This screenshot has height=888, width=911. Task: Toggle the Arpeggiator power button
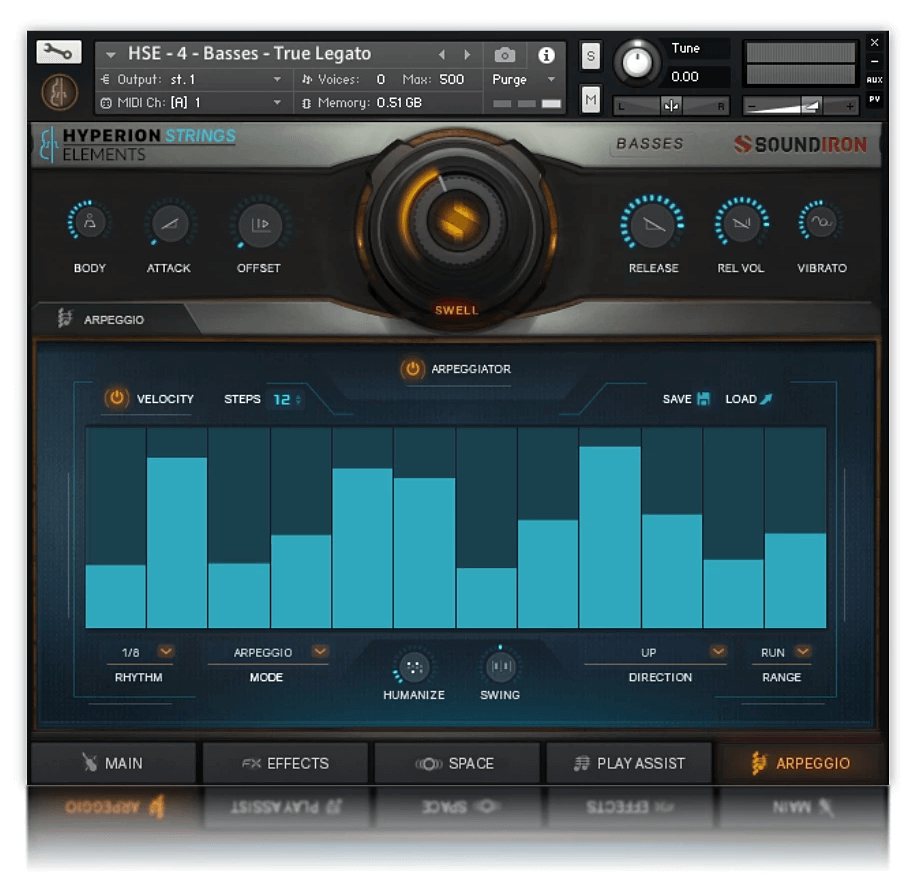click(411, 368)
